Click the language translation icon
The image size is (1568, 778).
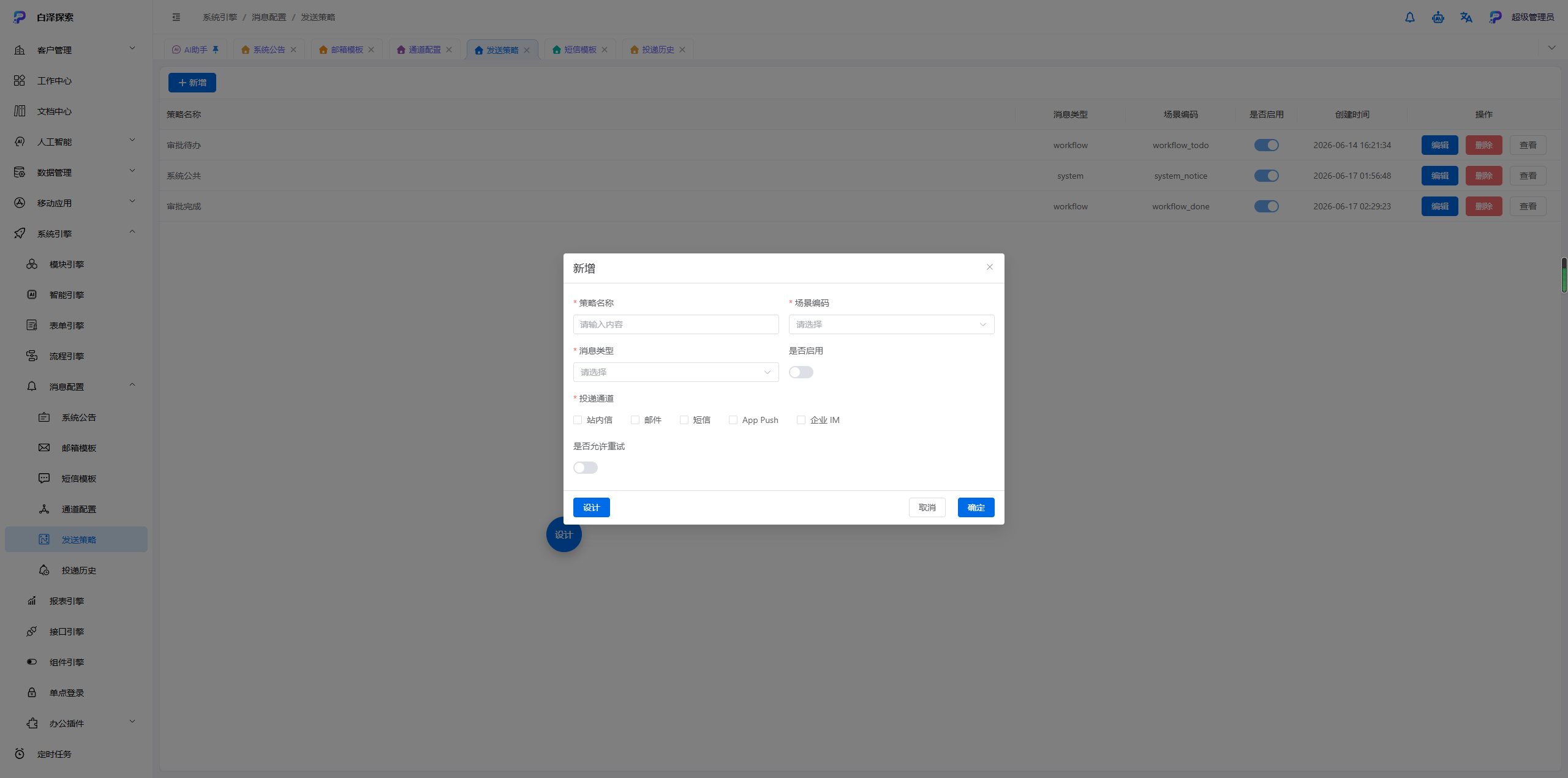pos(1466,17)
